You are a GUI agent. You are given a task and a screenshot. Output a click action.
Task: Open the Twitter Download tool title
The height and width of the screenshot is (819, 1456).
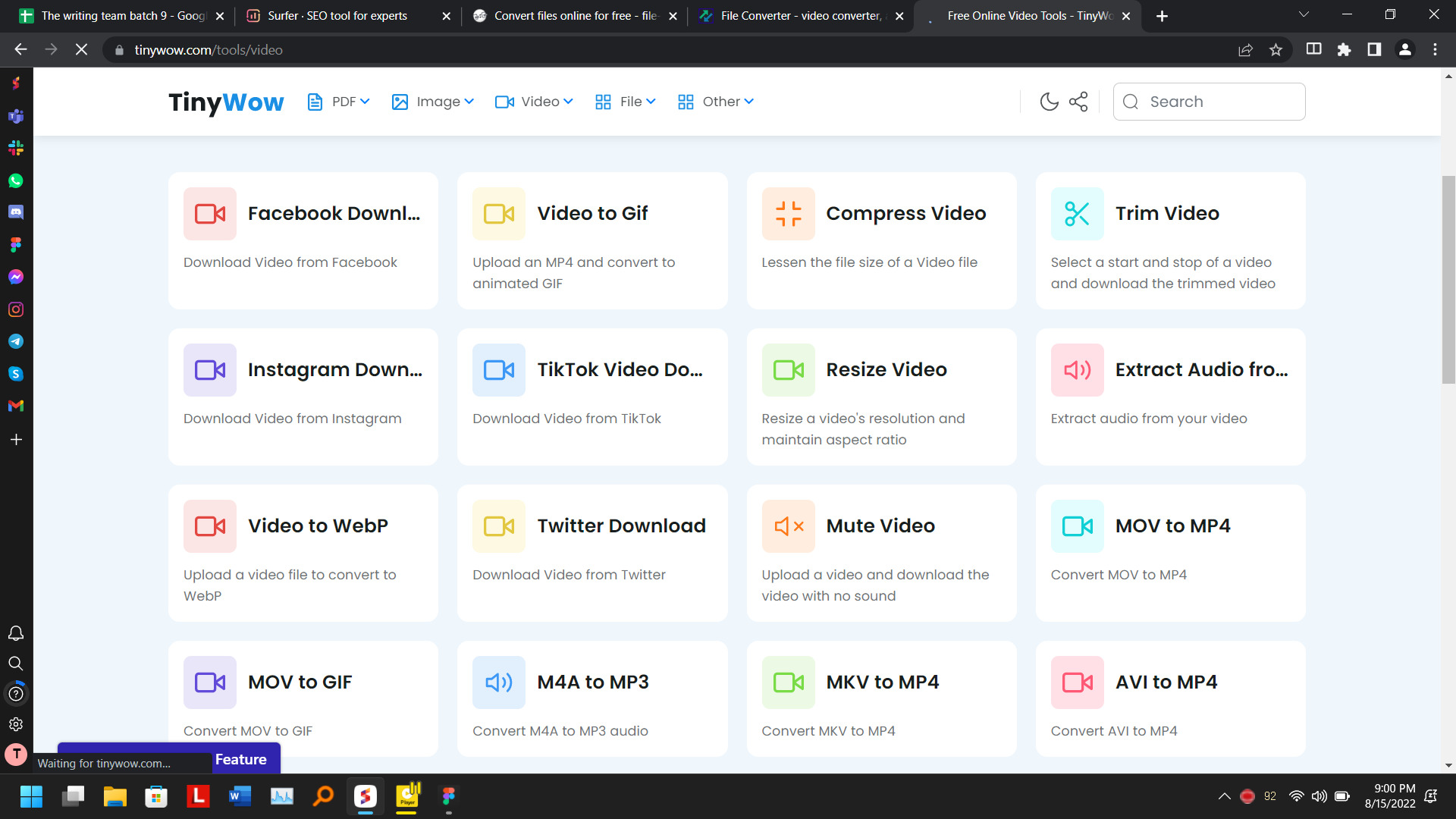tap(621, 526)
